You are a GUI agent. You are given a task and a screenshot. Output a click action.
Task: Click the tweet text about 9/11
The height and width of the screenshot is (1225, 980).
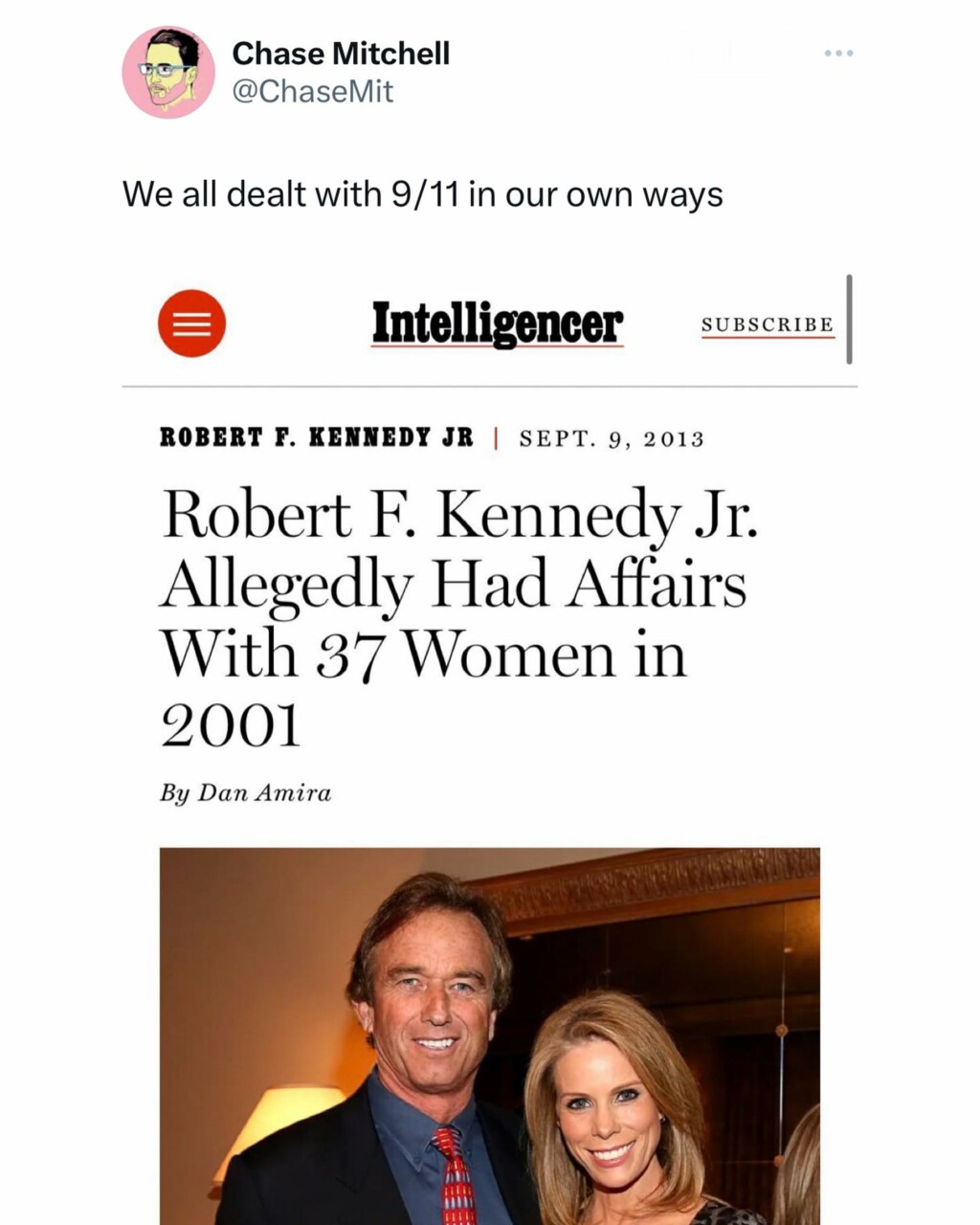point(422,194)
